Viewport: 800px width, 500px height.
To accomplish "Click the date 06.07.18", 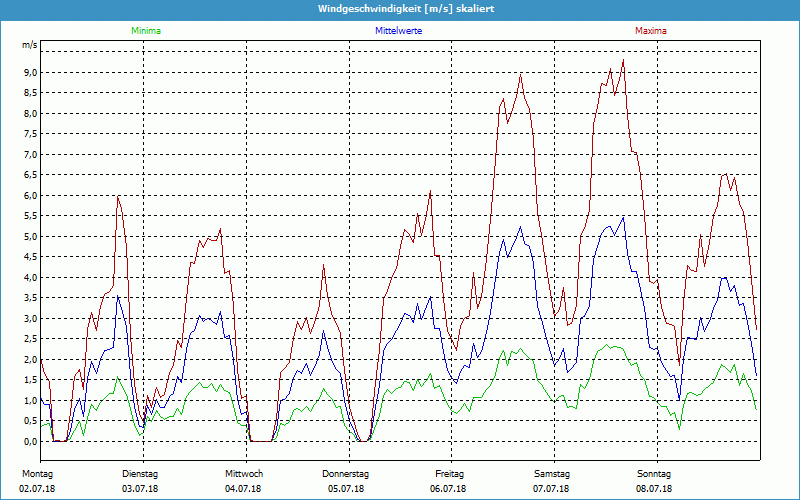I will [x=448, y=489].
